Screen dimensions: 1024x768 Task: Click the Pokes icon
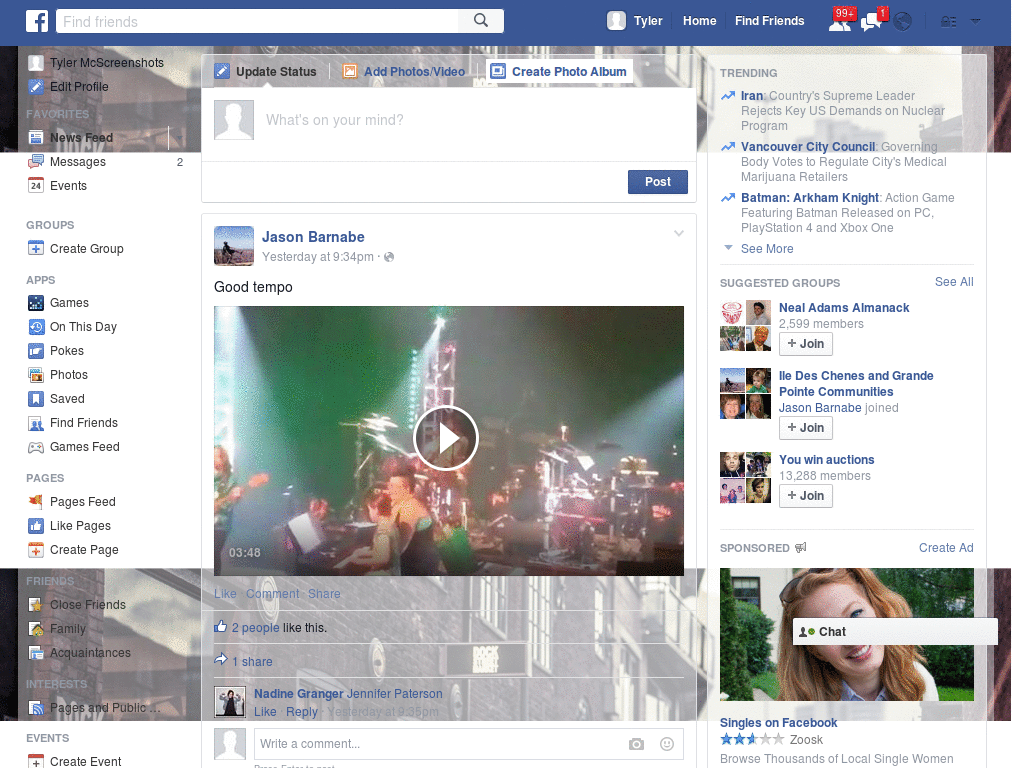(x=36, y=351)
